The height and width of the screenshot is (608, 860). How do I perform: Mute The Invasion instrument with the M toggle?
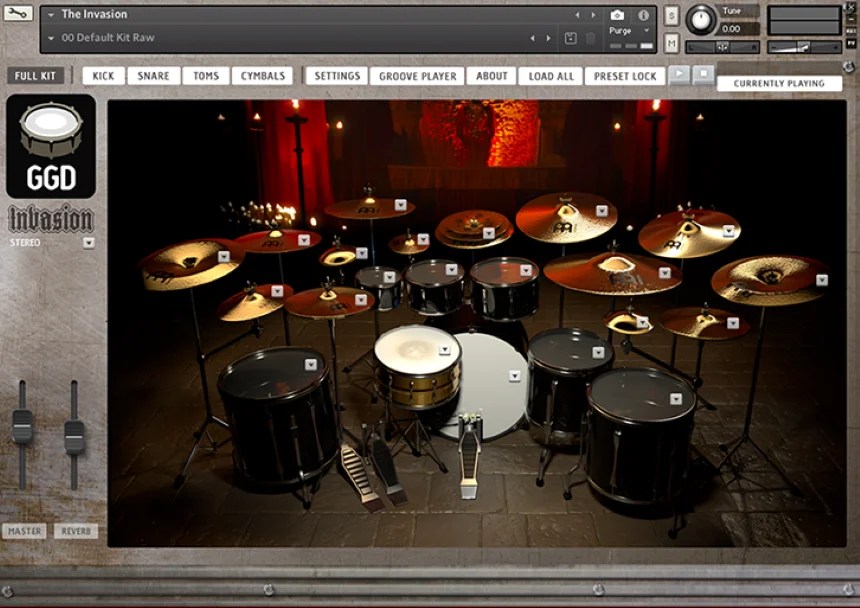coord(672,42)
